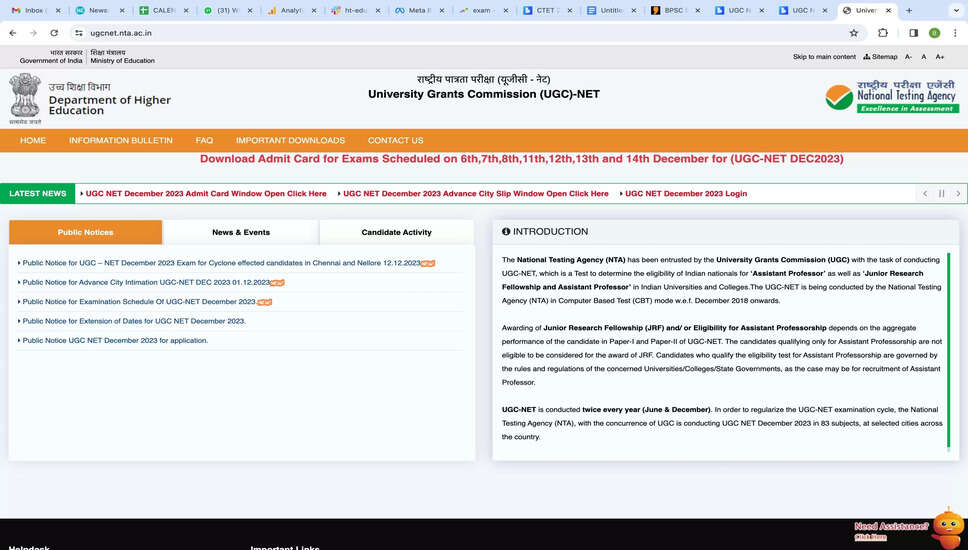Bookmark this page with the star icon

pyautogui.click(x=854, y=33)
